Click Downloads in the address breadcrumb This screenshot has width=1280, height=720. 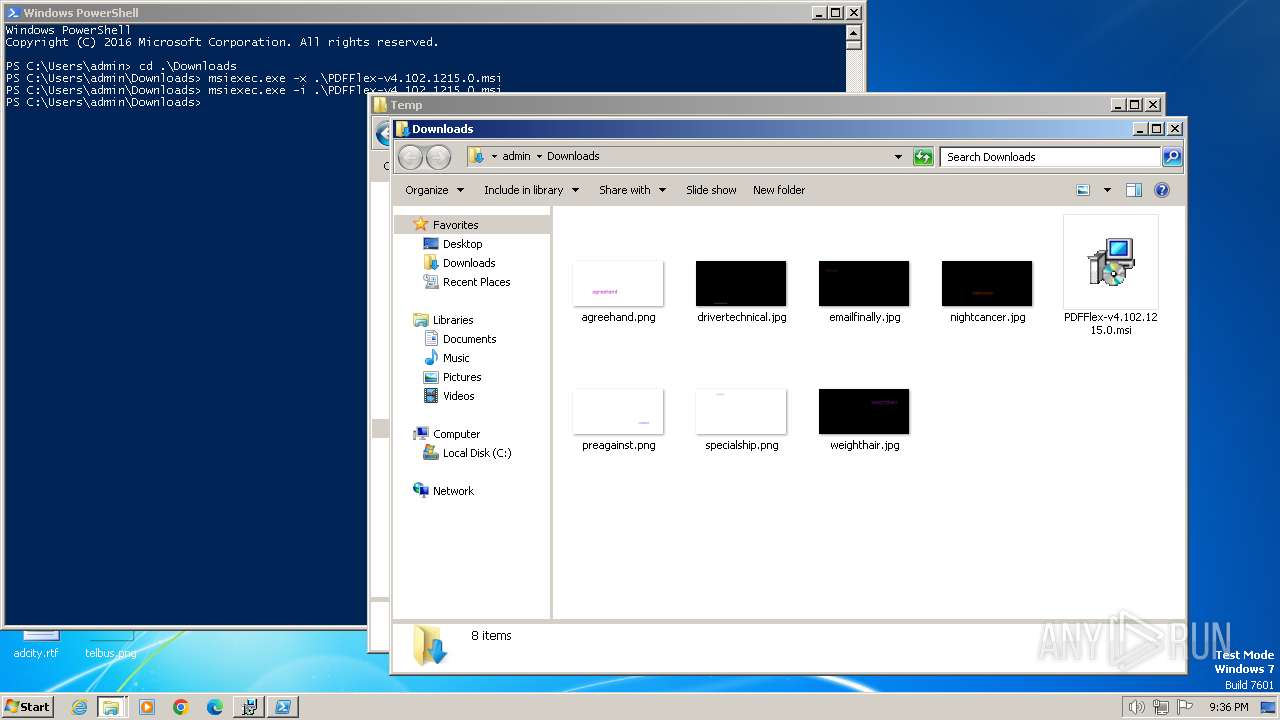click(x=573, y=156)
